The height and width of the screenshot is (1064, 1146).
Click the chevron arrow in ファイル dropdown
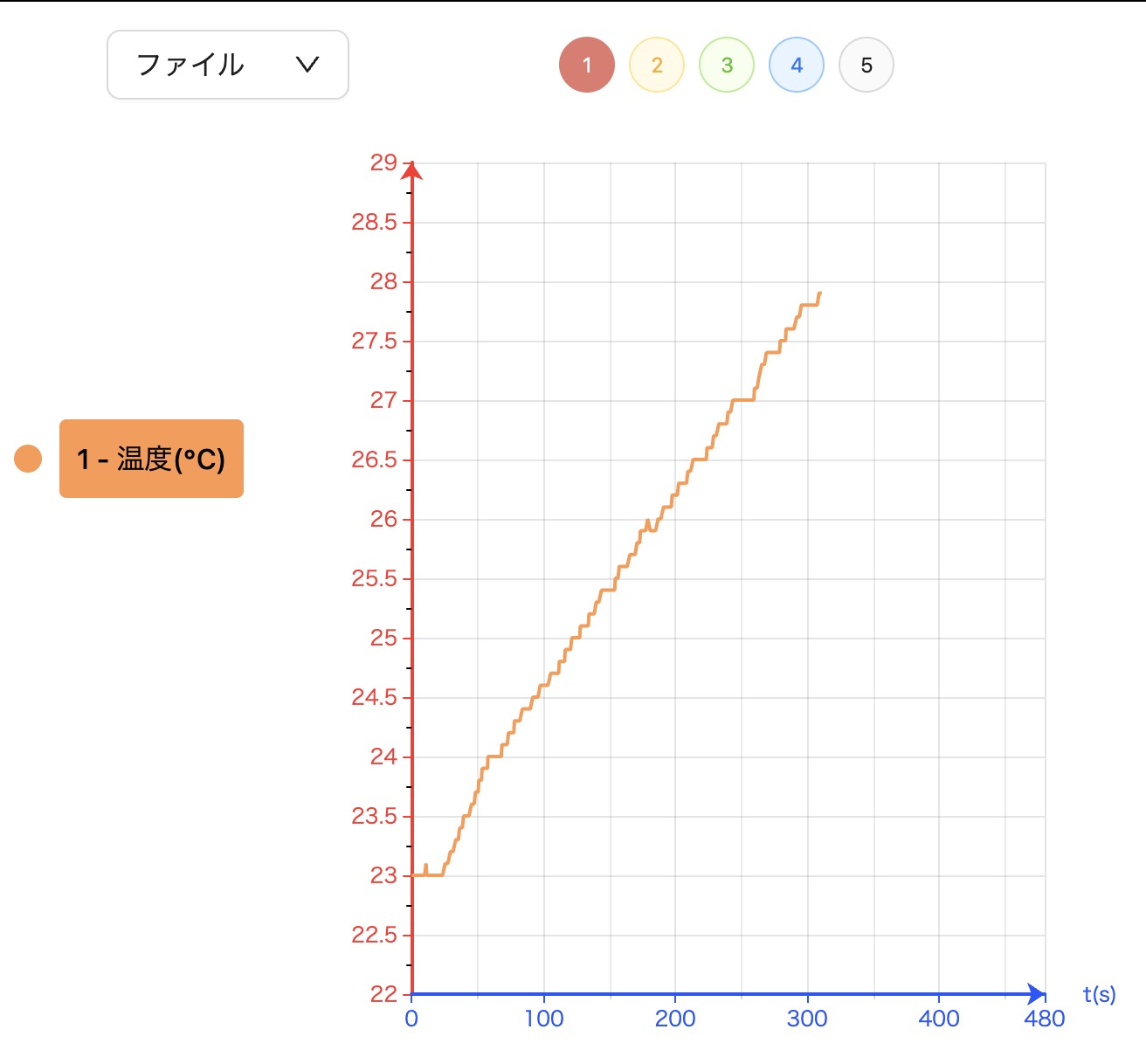pyautogui.click(x=307, y=65)
